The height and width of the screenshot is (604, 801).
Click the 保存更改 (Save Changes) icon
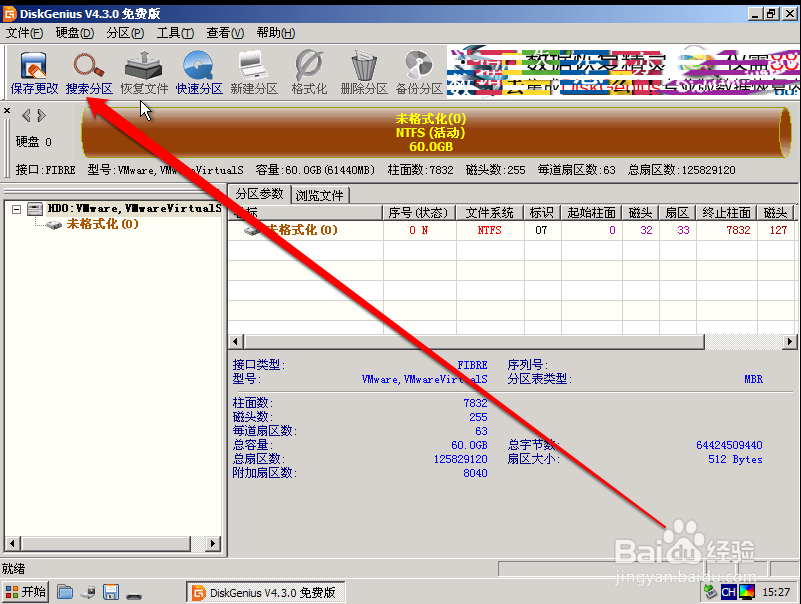coord(34,70)
